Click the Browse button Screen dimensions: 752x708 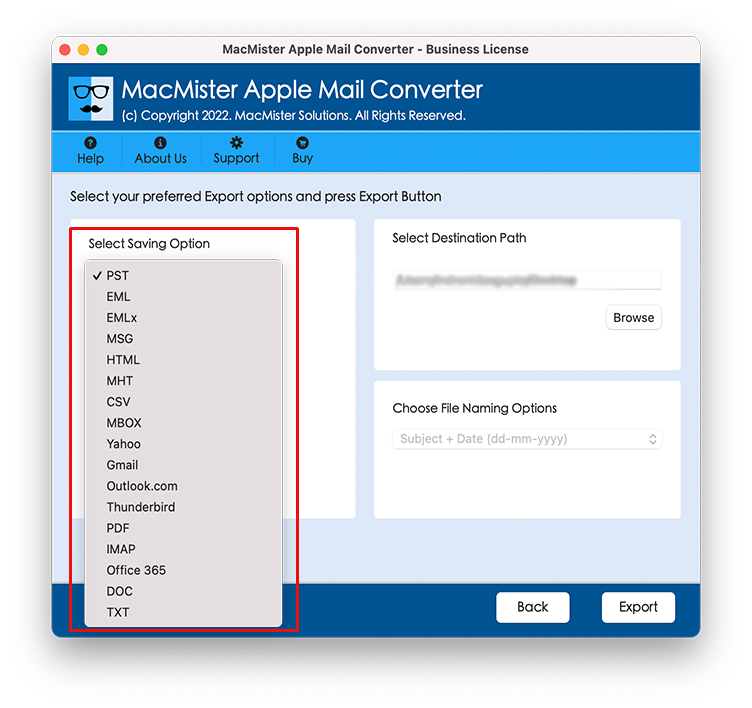(634, 318)
